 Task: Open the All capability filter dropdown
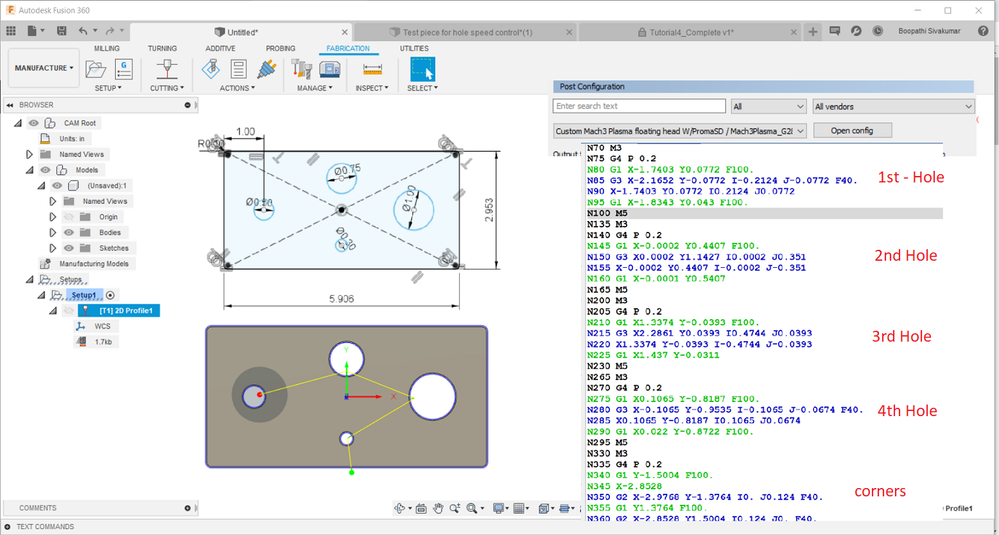click(769, 106)
